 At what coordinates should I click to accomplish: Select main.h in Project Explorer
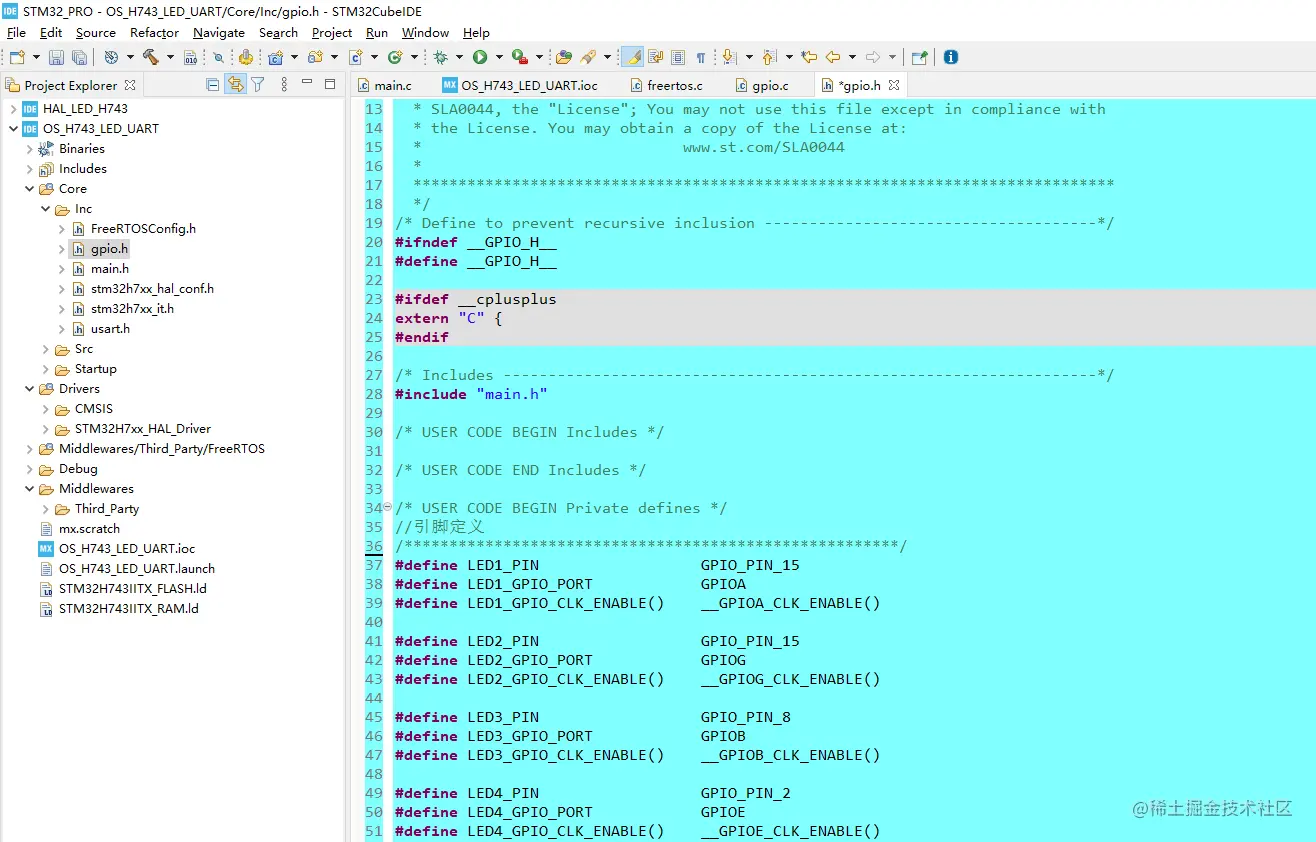coord(110,269)
